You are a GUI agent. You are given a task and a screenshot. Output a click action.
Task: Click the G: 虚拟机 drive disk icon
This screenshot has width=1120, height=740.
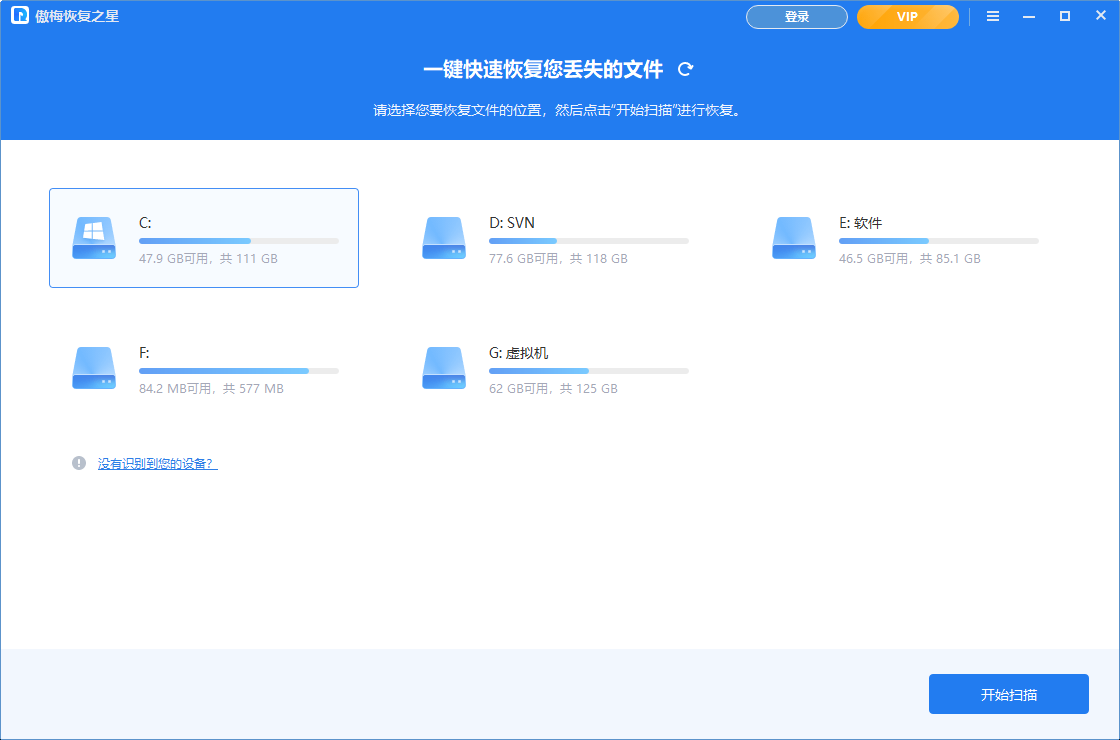tap(444, 368)
